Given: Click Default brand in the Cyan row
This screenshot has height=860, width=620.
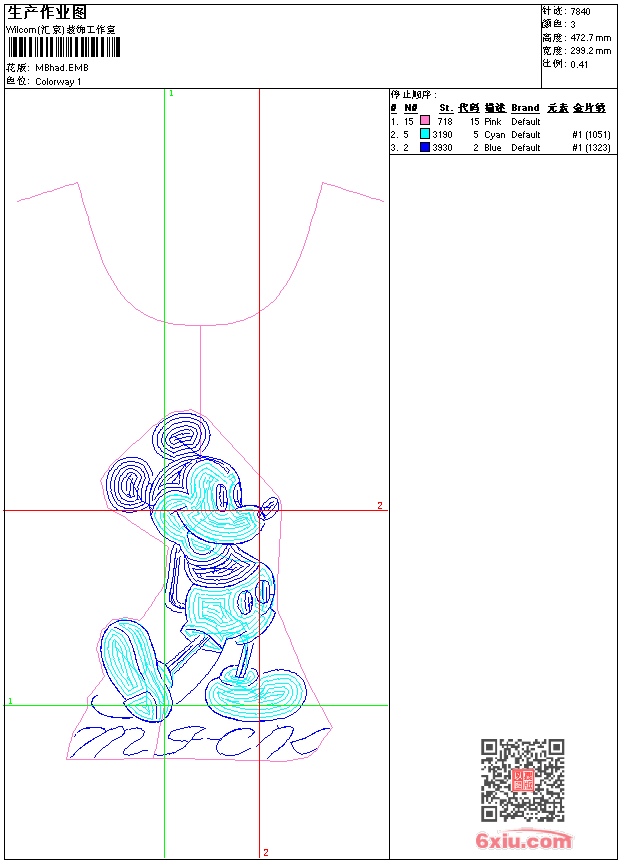Looking at the screenshot, I should point(526,135).
